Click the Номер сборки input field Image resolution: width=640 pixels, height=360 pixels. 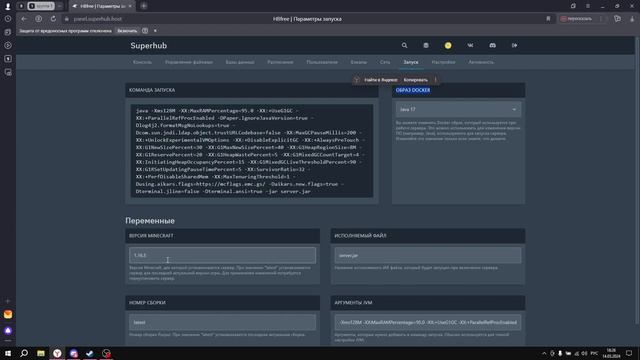[222, 322]
